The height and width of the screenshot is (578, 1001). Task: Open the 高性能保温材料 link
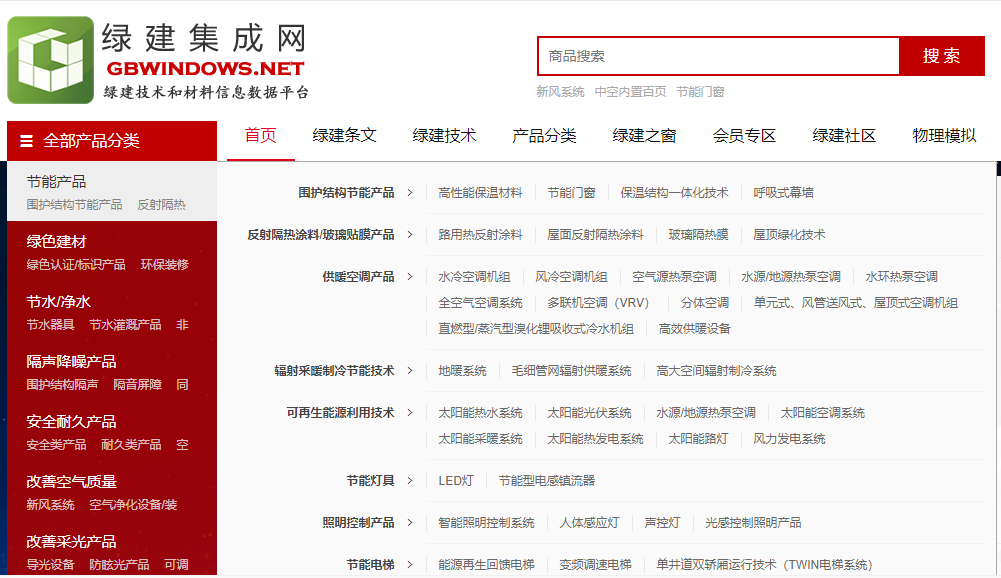(x=480, y=193)
